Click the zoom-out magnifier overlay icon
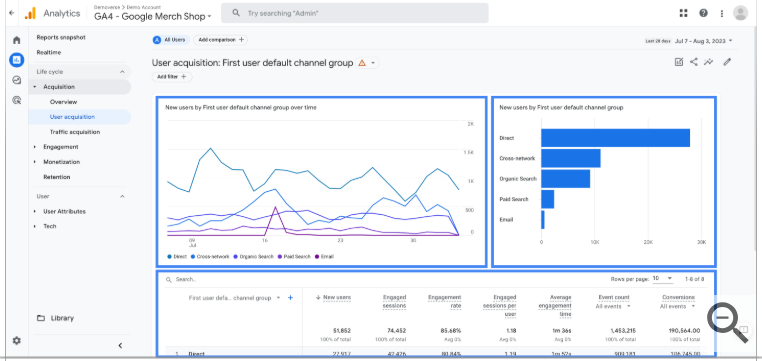 (727, 322)
